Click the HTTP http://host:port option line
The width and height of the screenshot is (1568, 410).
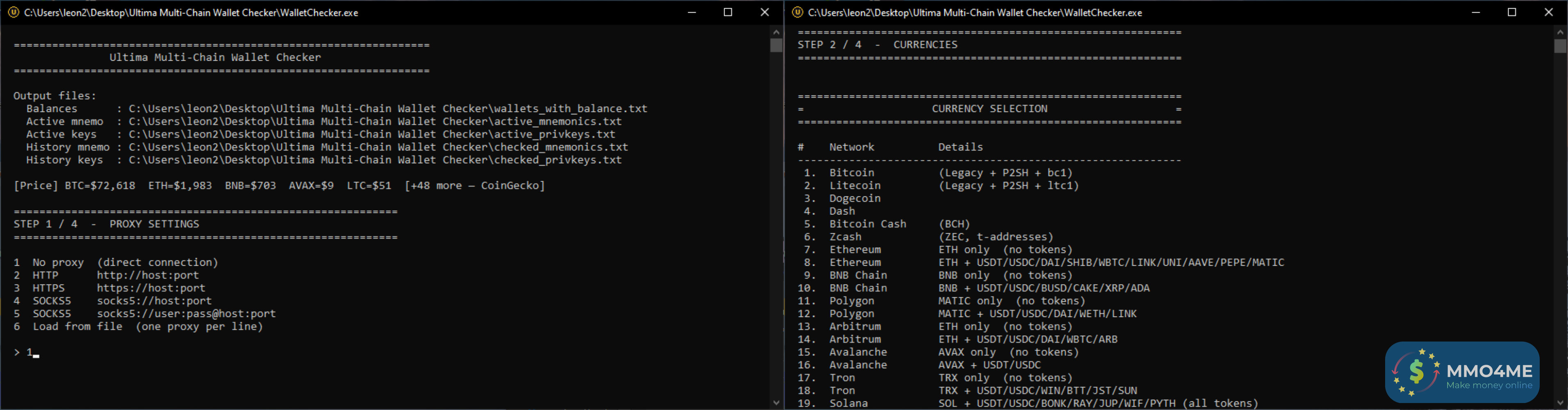[106, 275]
